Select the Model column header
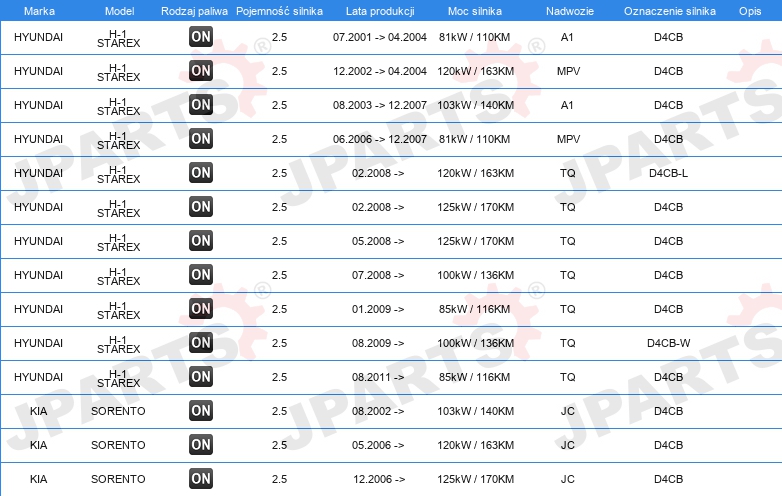782x496 pixels. click(119, 11)
